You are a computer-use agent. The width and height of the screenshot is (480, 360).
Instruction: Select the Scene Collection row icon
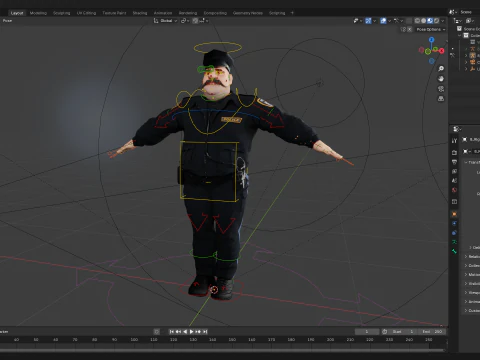459,29
